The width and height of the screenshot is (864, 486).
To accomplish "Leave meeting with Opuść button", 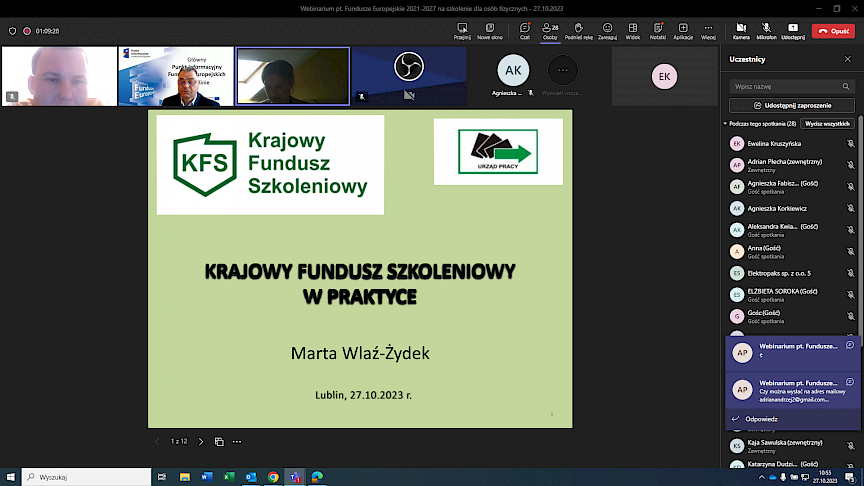I will [833, 31].
